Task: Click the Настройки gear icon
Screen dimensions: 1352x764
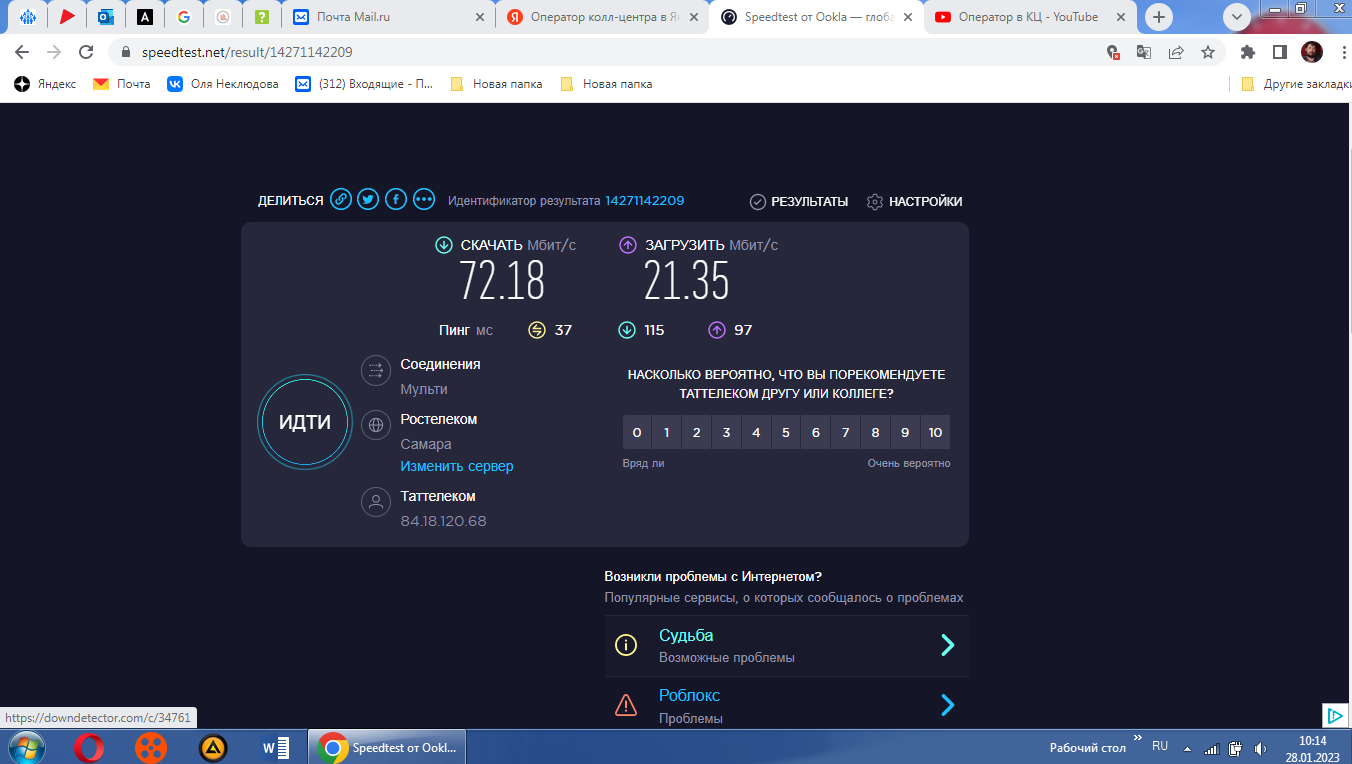Action: pyautogui.click(x=875, y=202)
